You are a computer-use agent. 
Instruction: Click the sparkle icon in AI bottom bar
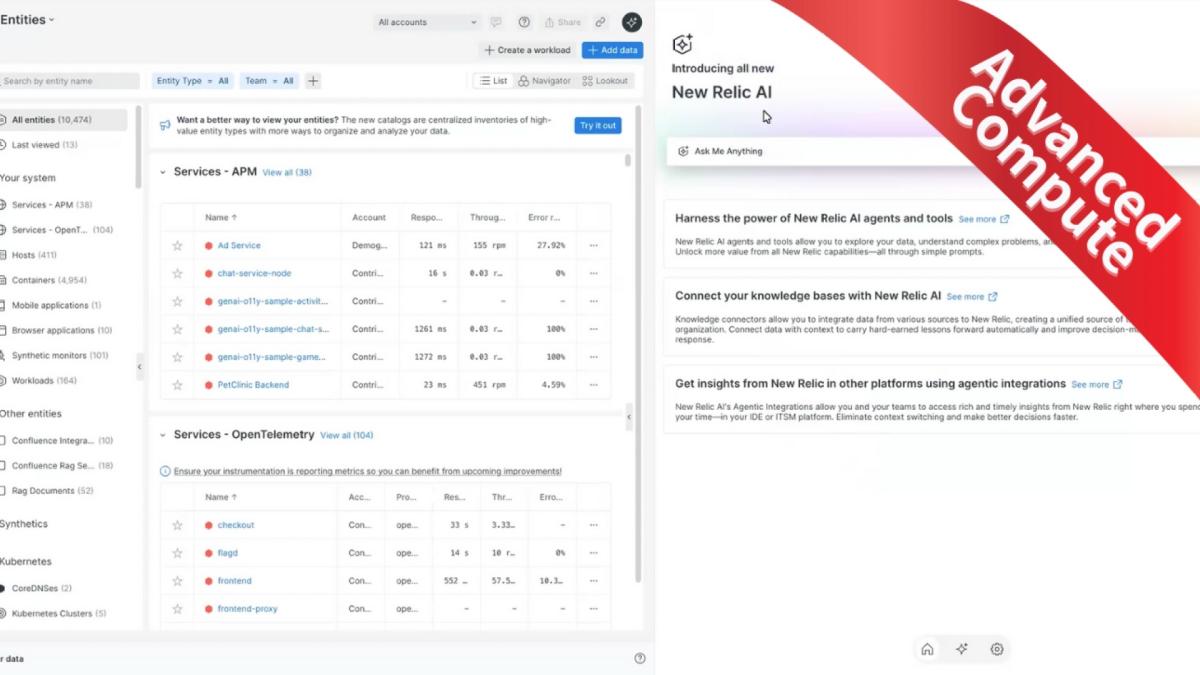[962, 649]
